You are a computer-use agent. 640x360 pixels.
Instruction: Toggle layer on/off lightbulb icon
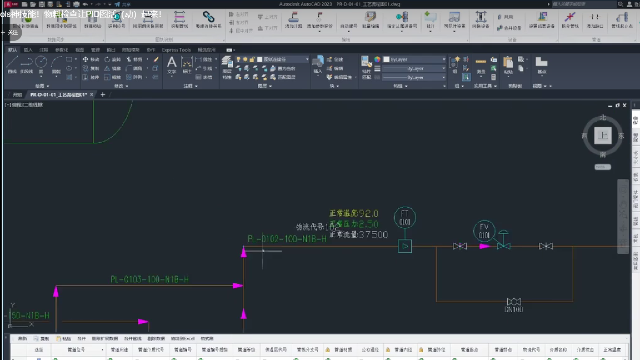pyautogui.click(x=238, y=60)
